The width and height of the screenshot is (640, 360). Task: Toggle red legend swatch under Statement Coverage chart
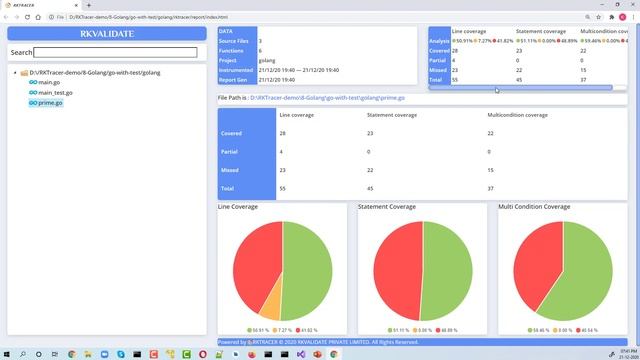[438, 330]
